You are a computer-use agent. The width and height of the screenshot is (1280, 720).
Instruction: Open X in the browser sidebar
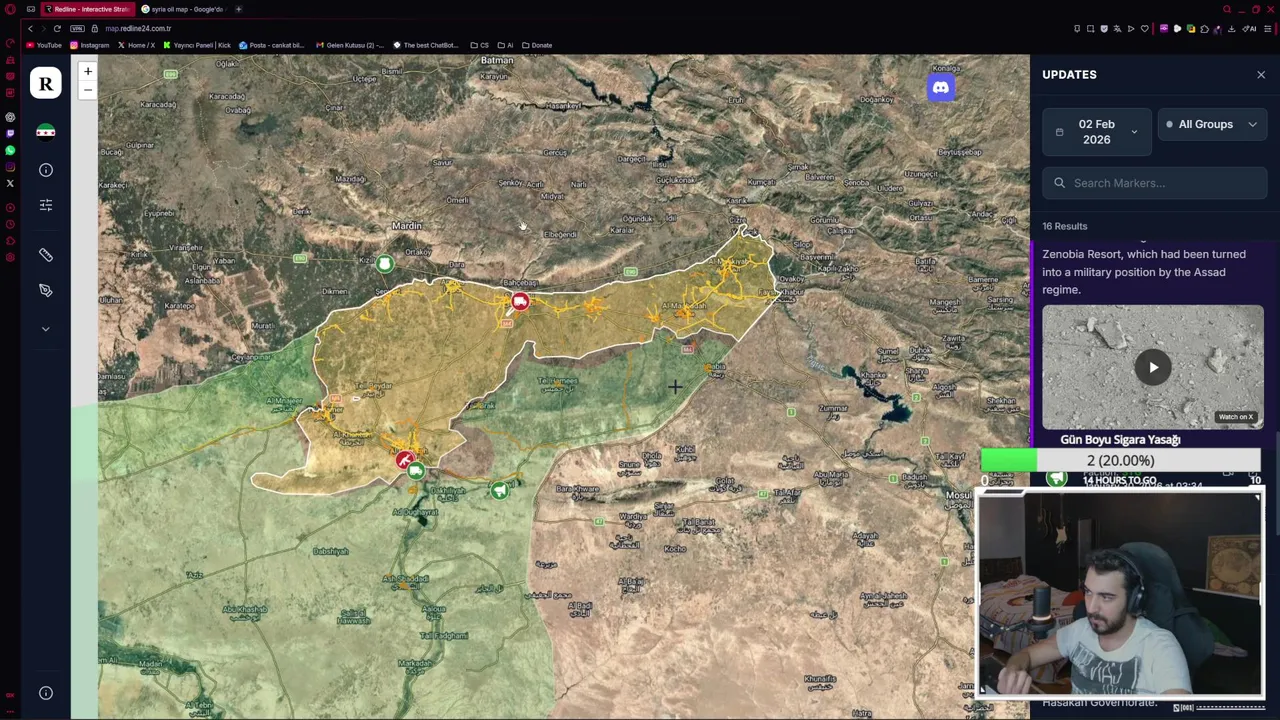10,183
